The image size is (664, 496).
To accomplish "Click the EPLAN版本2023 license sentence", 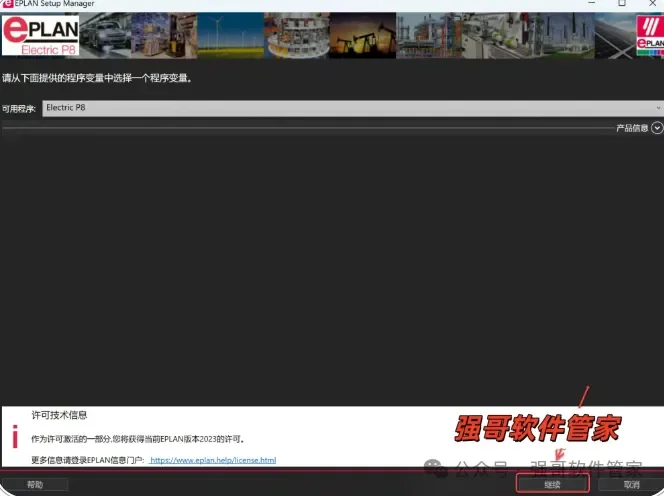I will click(138, 439).
